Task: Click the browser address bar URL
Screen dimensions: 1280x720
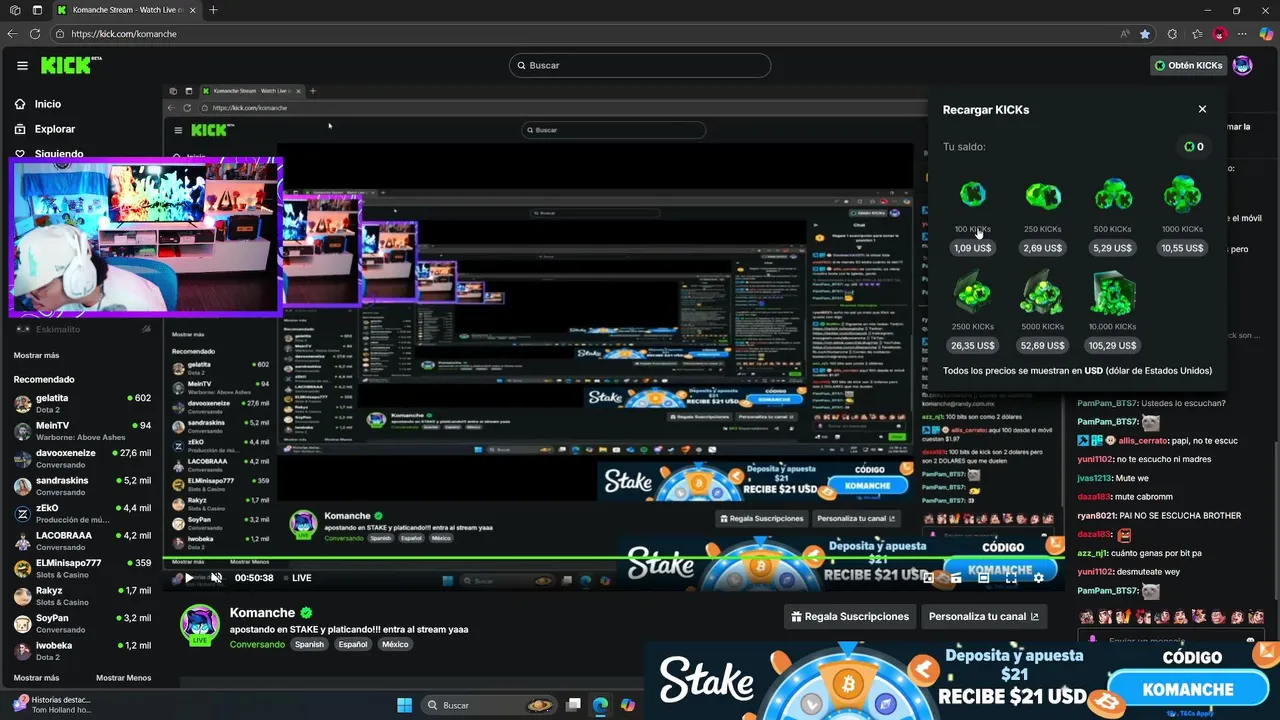Action: coord(124,34)
